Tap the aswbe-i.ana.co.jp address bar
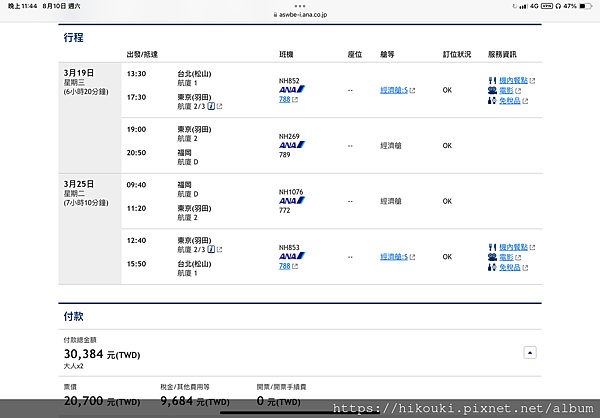The width and height of the screenshot is (600, 418). (300, 15)
